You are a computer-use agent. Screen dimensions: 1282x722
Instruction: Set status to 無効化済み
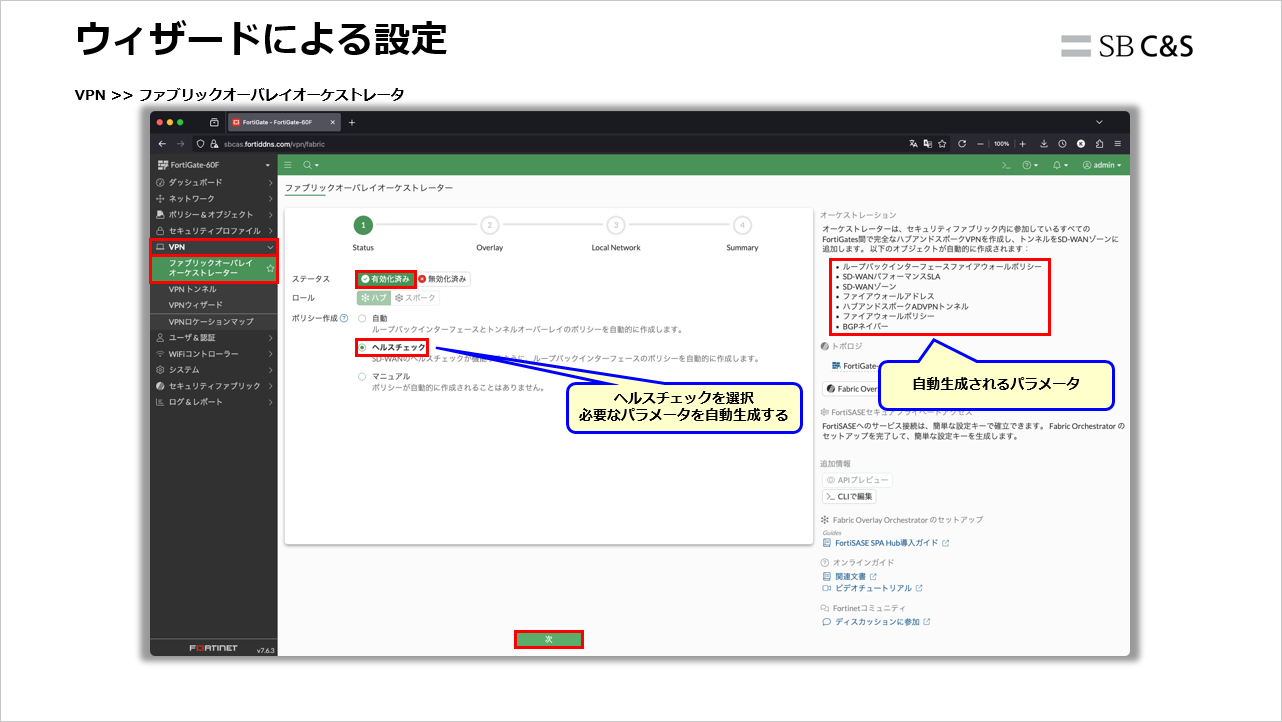coord(443,279)
